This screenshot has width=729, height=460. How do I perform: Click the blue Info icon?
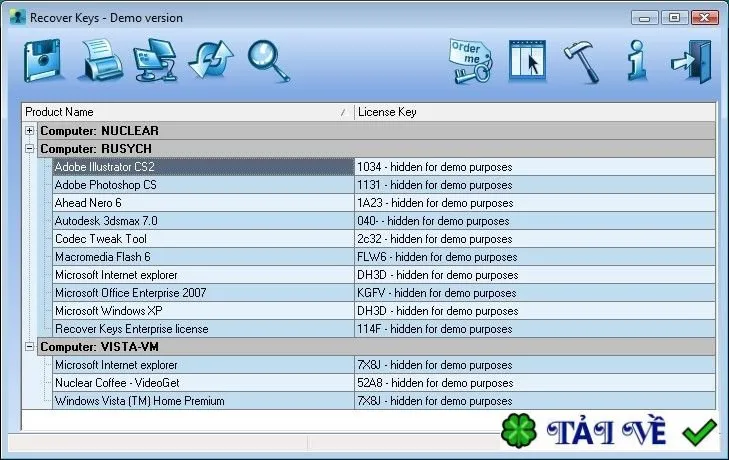(637, 60)
